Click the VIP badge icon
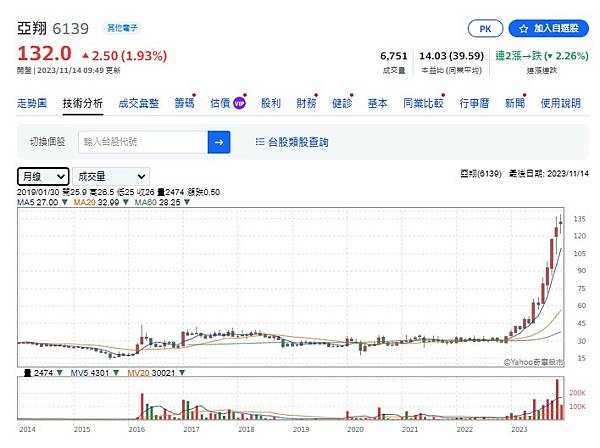This screenshot has width=600, height=448. tap(239, 103)
